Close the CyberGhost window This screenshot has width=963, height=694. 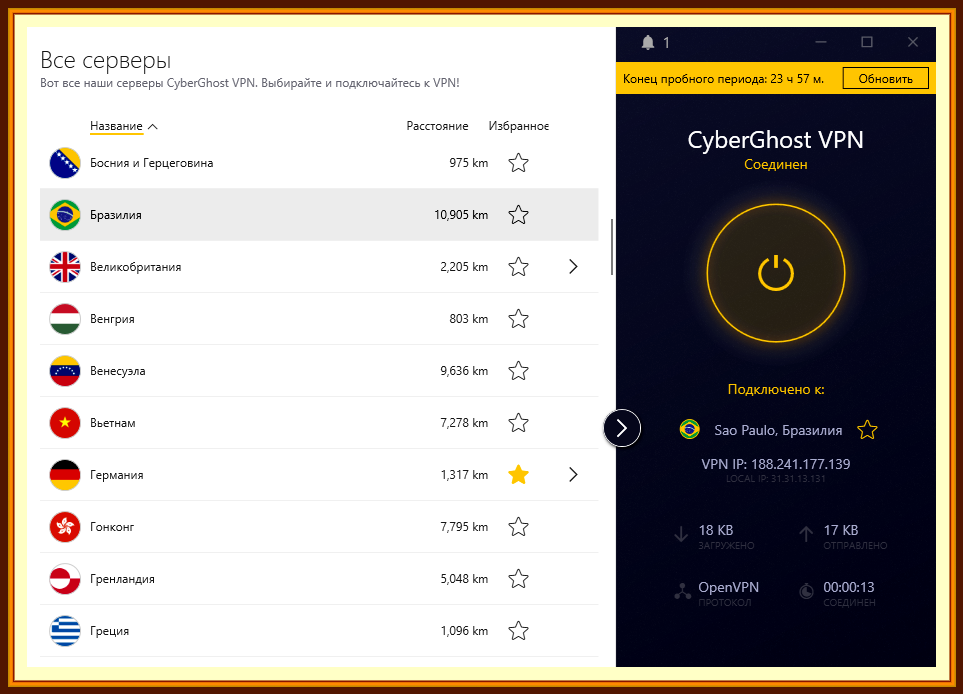pos(913,42)
